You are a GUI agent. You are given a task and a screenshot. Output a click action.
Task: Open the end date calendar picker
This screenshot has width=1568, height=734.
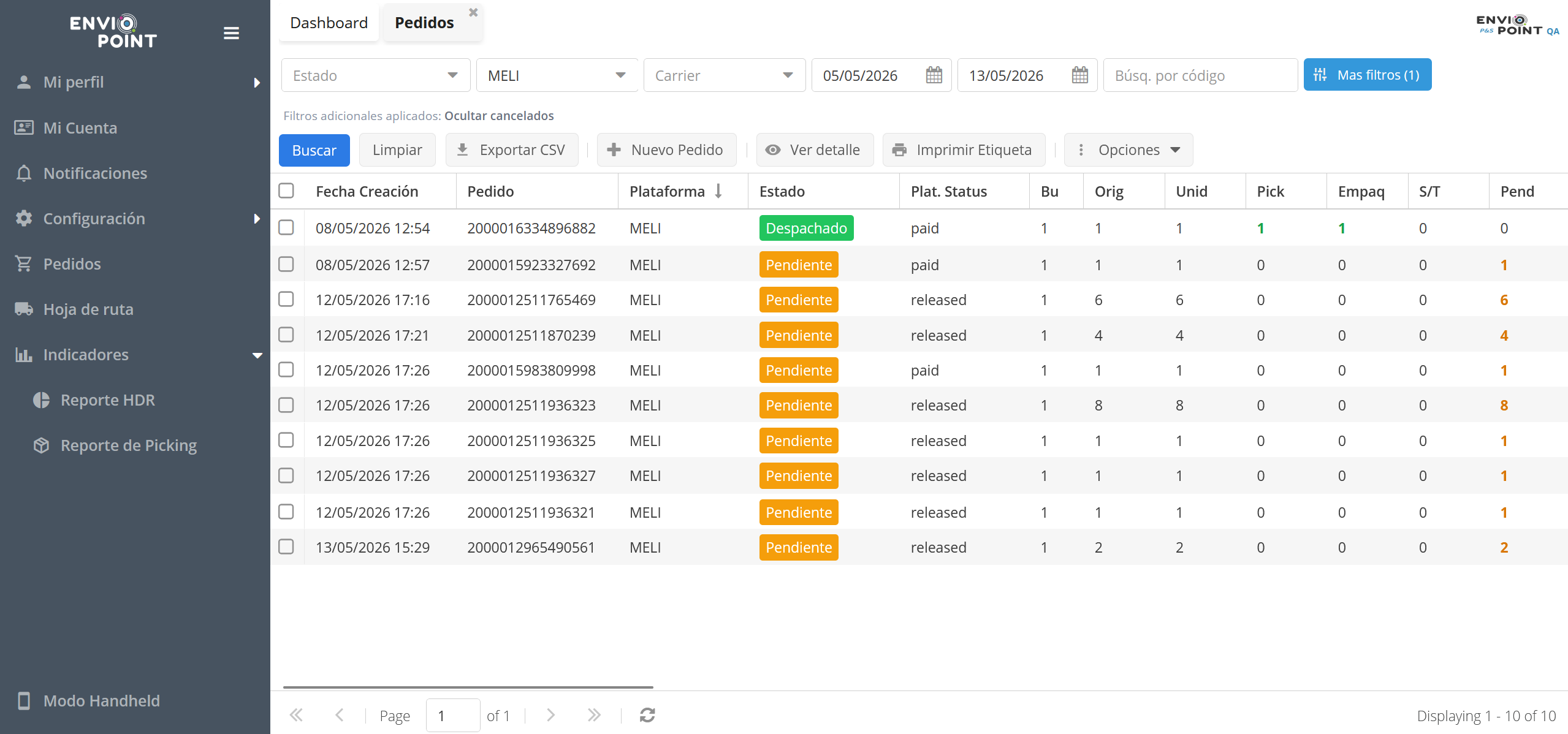(x=1079, y=75)
